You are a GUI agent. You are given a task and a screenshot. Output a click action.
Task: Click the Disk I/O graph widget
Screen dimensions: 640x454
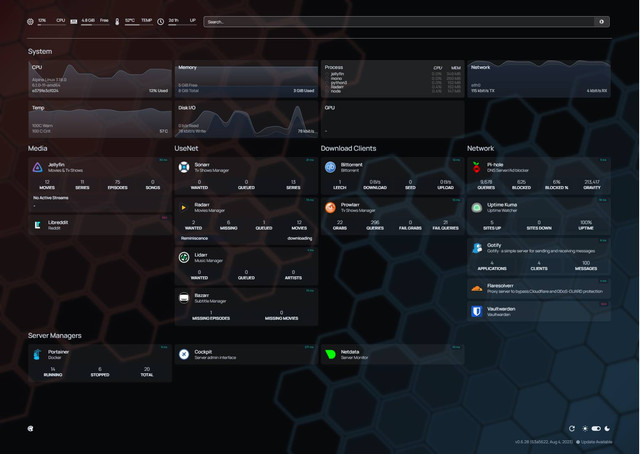246,119
